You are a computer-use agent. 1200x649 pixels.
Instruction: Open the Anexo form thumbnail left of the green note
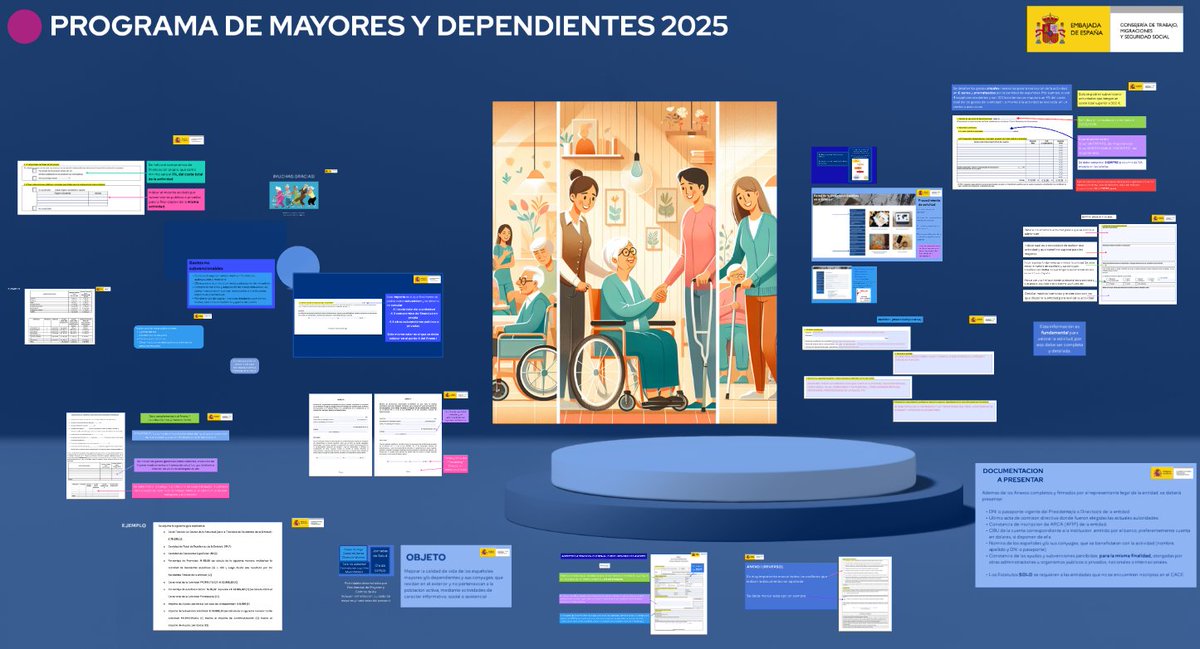coord(95,455)
